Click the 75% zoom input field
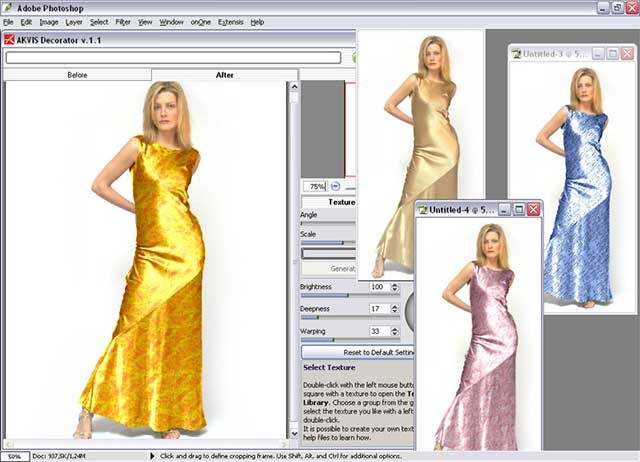Viewport: 640px width, 462px height. [316, 186]
